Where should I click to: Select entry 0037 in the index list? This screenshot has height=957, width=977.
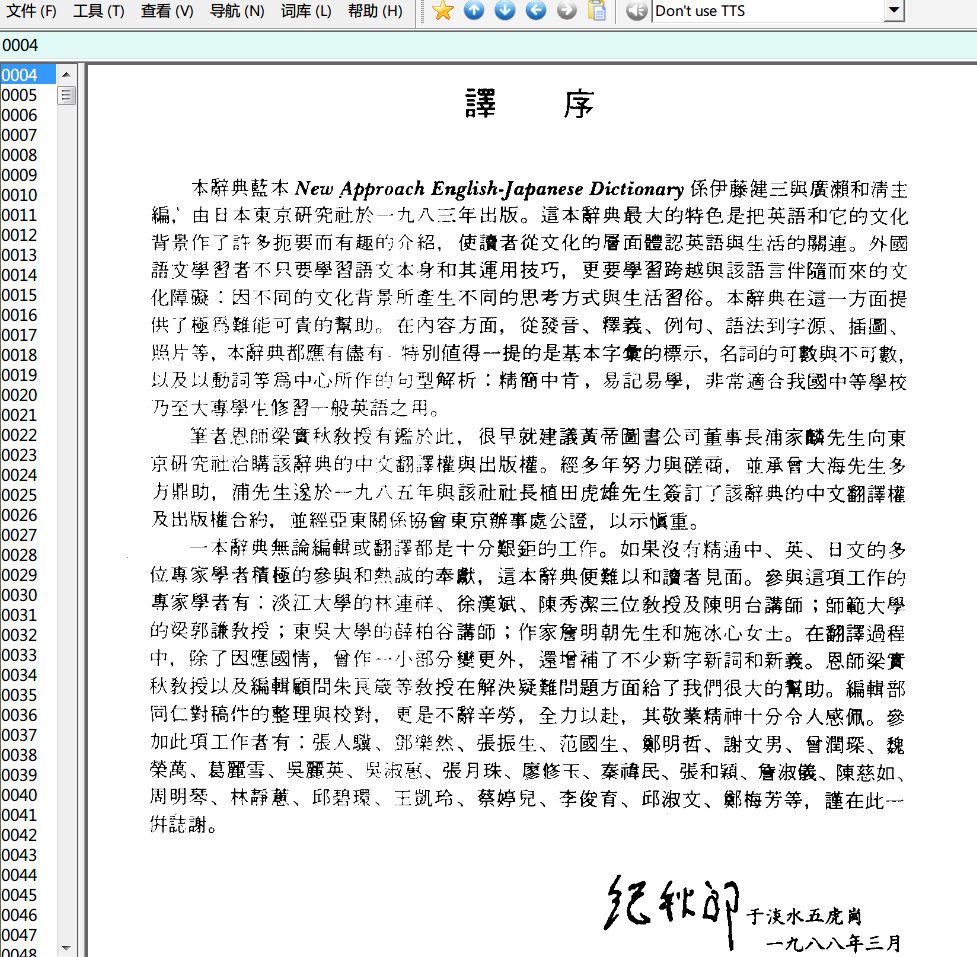click(x=28, y=735)
